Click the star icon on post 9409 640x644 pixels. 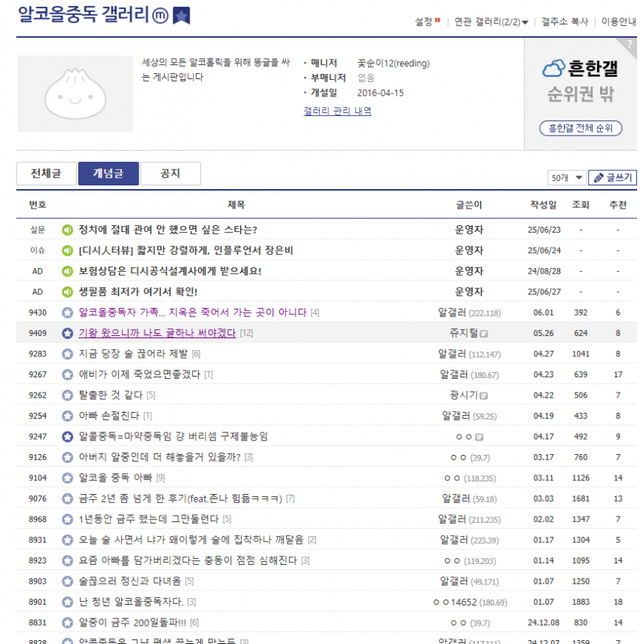click(67, 333)
